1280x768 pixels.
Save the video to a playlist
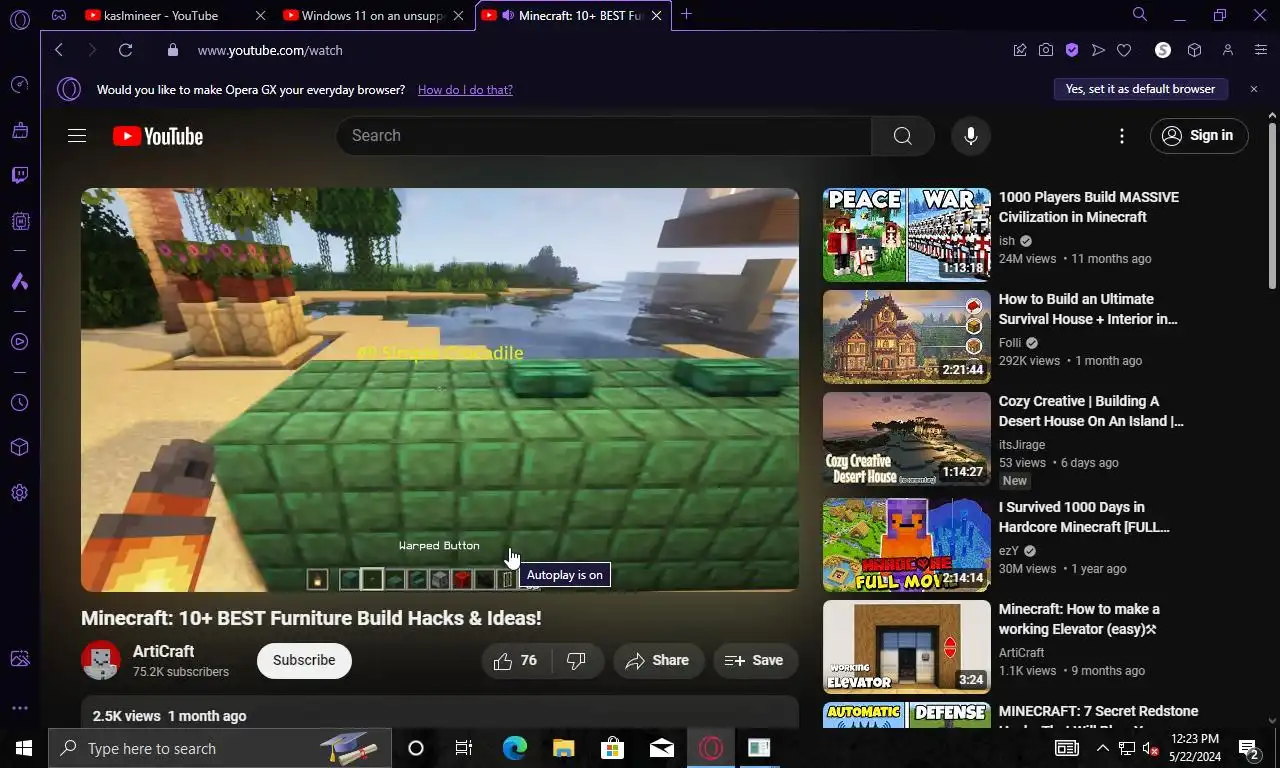[x=754, y=660]
